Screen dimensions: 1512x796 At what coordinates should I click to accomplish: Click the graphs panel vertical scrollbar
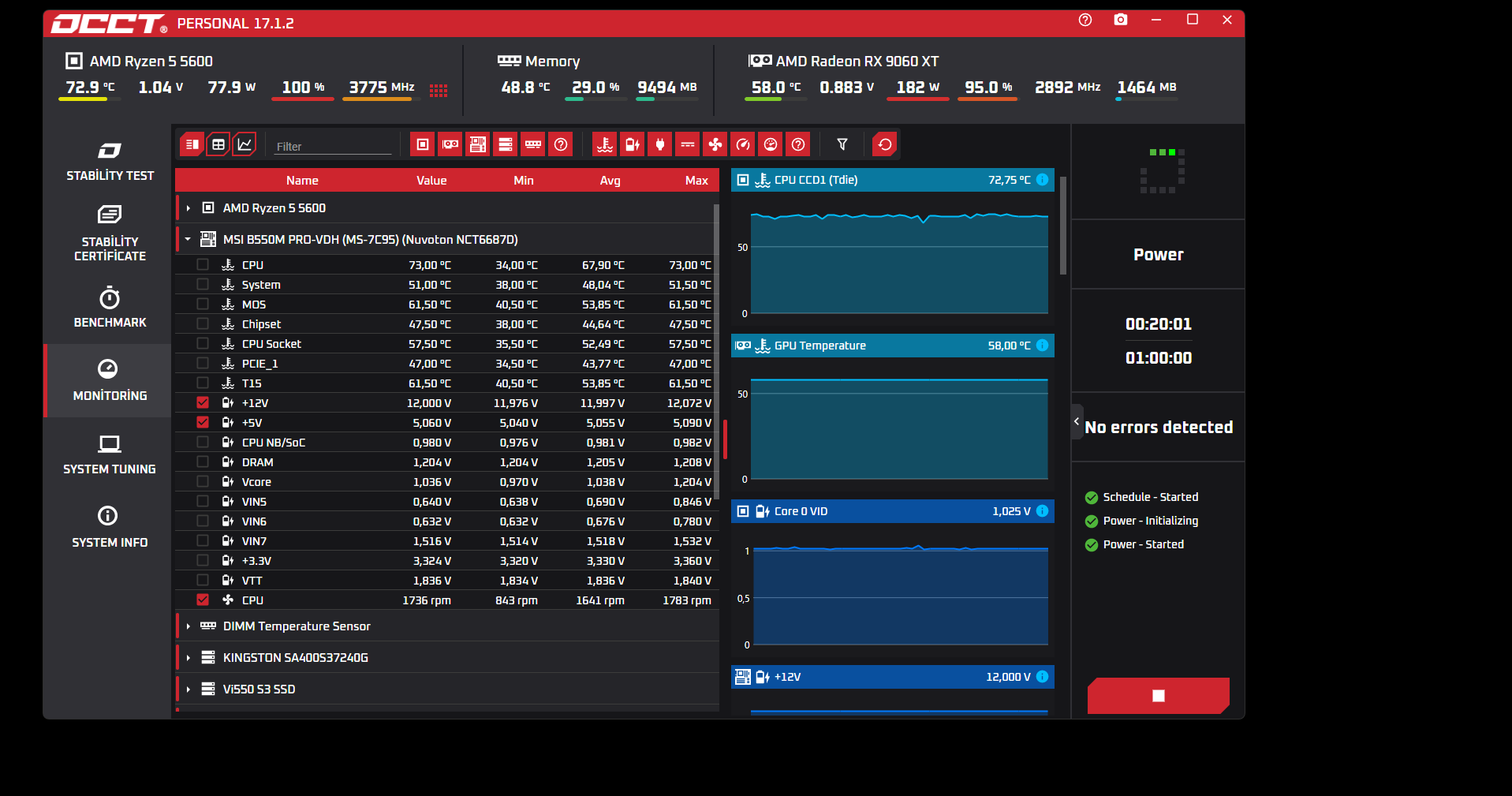tap(1063, 225)
